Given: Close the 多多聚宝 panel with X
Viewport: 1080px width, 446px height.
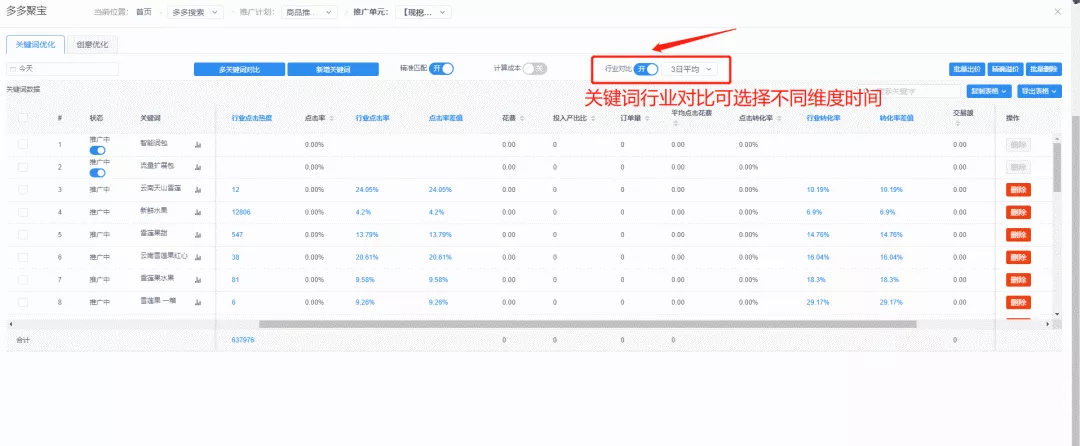Looking at the screenshot, I should point(1057,12).
